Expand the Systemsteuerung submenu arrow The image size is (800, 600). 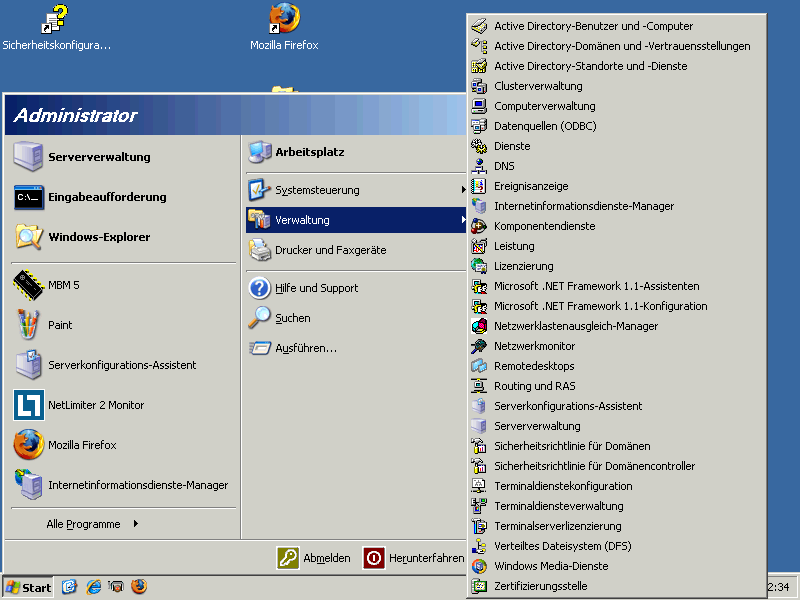[463, 190]
